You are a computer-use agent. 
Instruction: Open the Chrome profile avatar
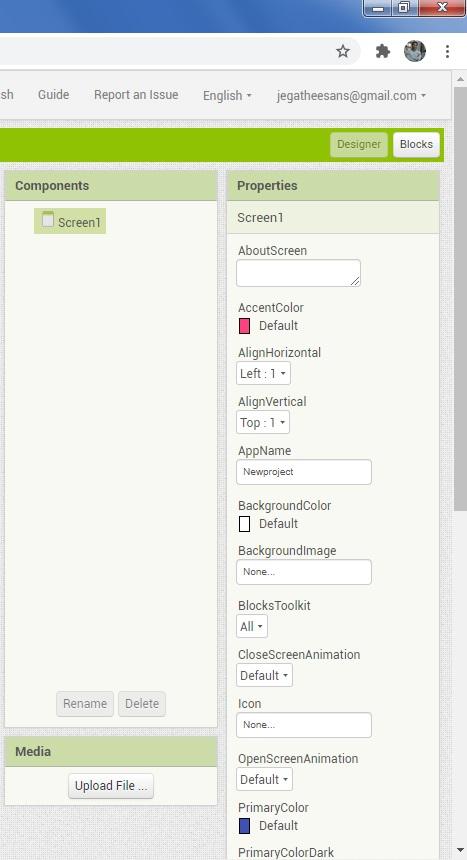click(x=415, y=52)
